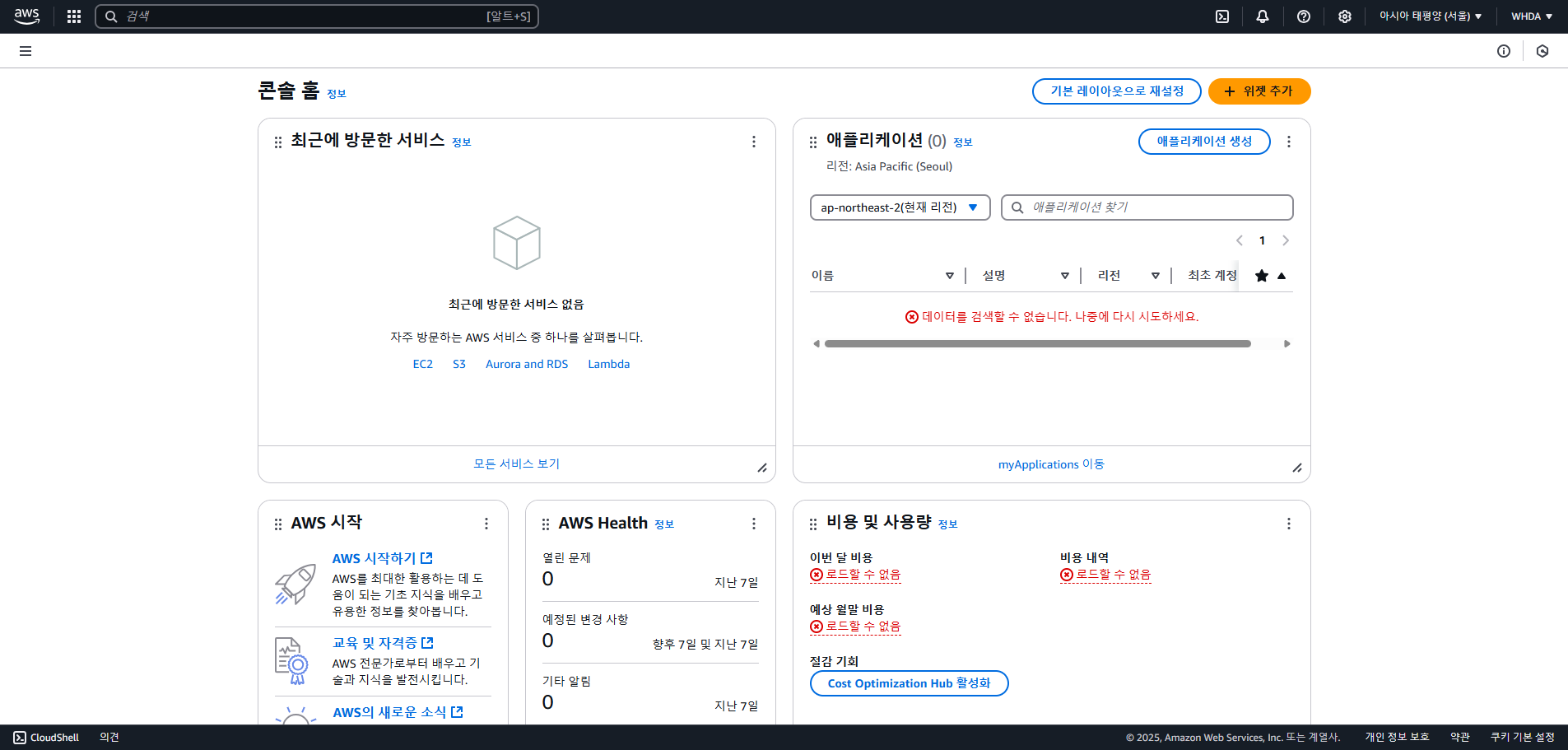
Task: Click 애플리케이션 생성 button
Action: (x=1204, y=142)
